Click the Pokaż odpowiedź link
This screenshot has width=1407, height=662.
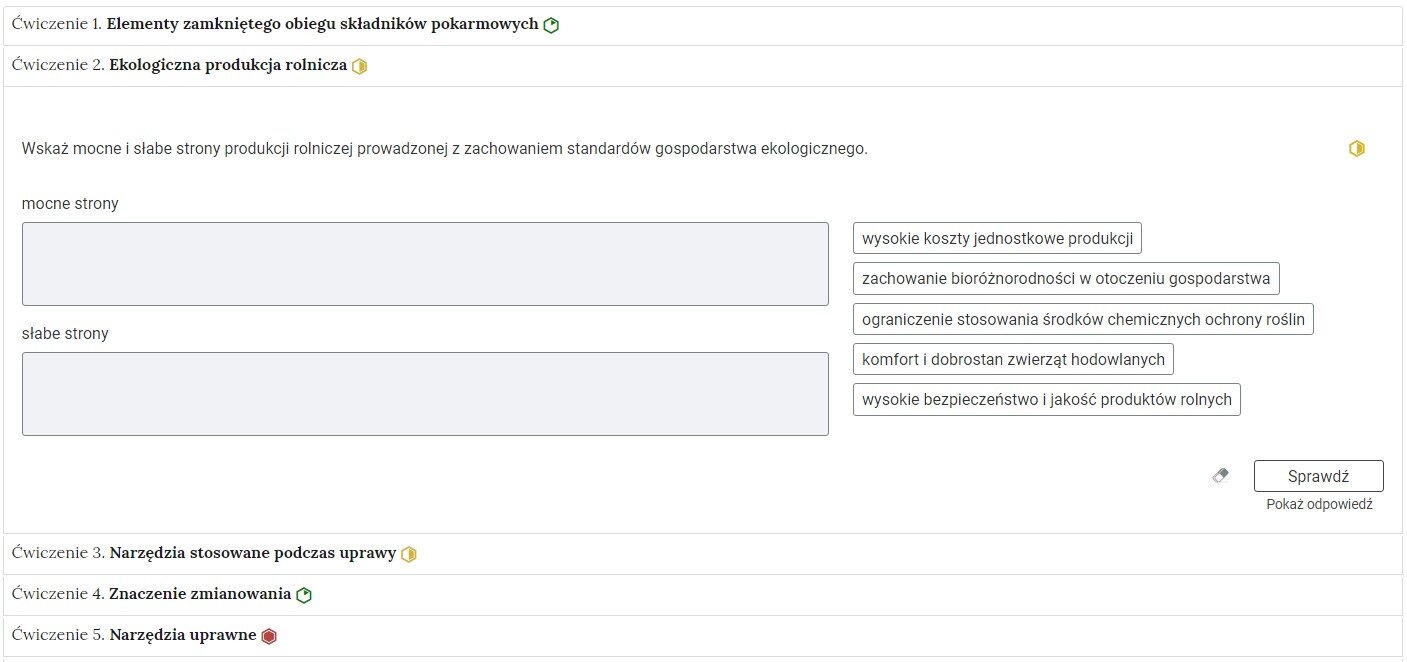pyautogui.click(x=1319, y=504)
